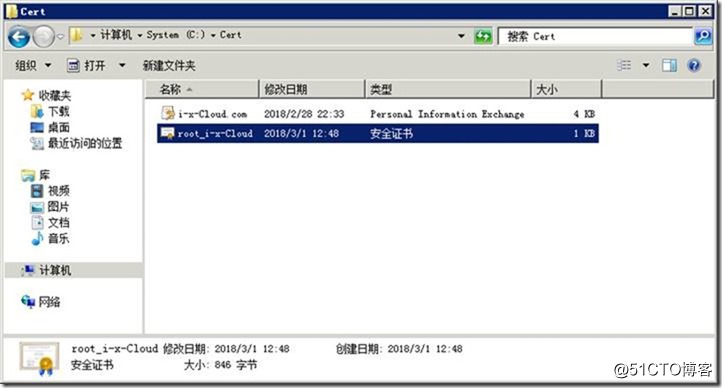Screen dimensions: 722x388
Task: Expand the arrow after 计算机 breadcrumb
Action: pyautogui.click(x=139, y=35)
